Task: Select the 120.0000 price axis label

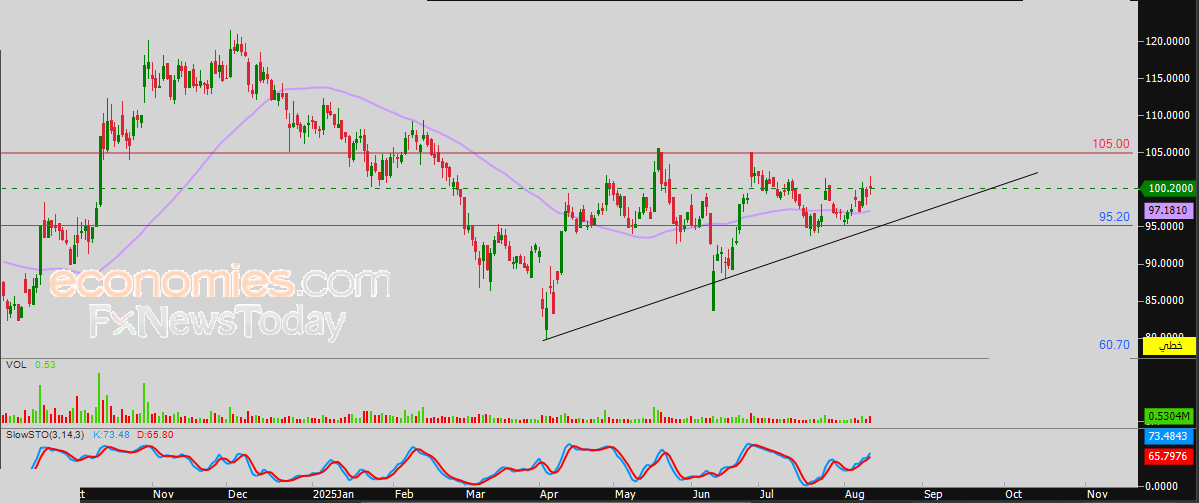Action: tap(1169, 41)
